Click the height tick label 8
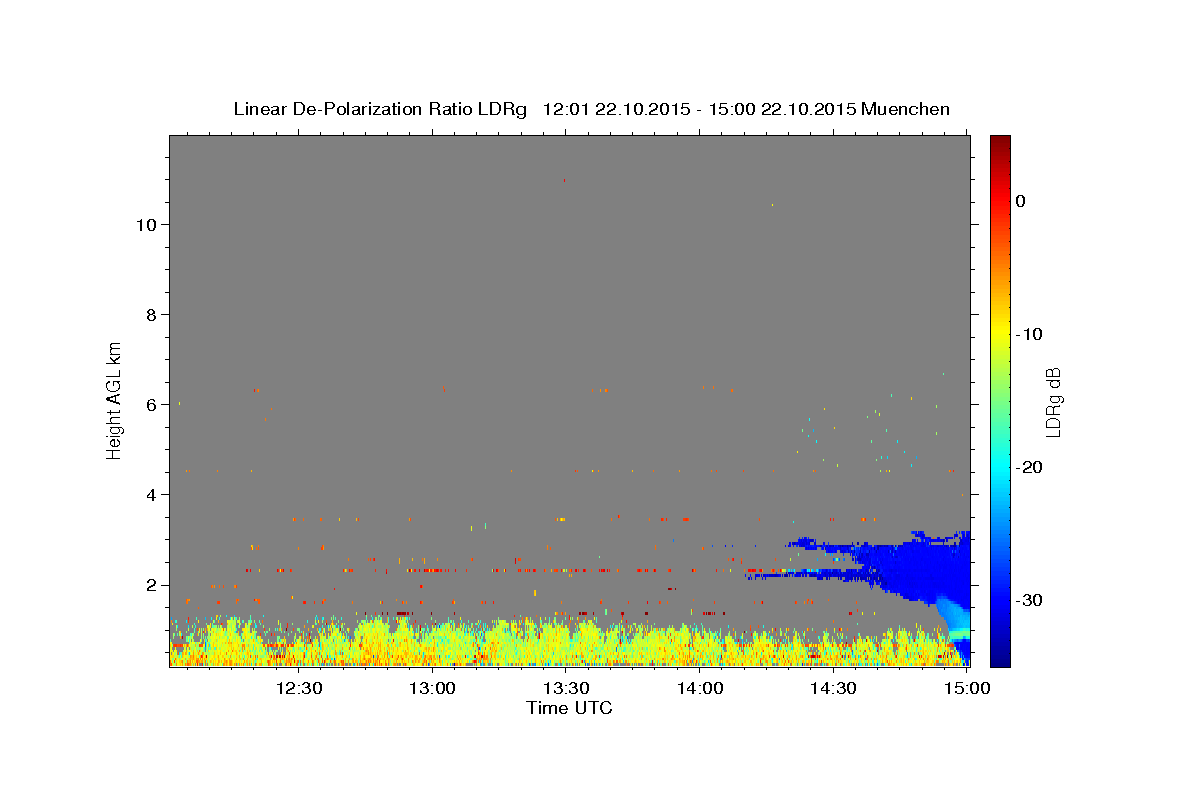The image size is (1200, 800). pyautogui.click(x=149, y=315)
